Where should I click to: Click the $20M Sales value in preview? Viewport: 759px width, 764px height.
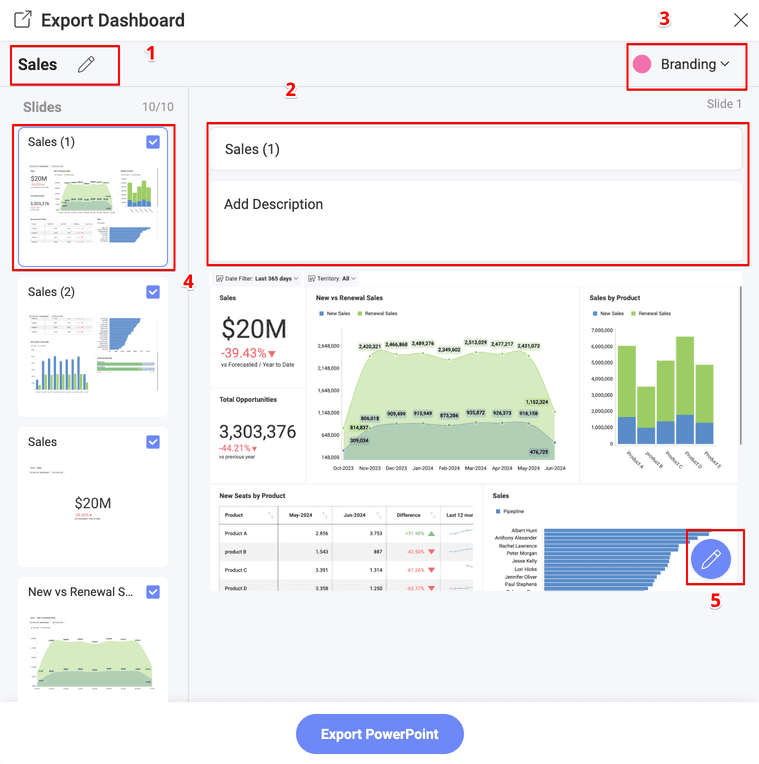click(x=254, y=329)
